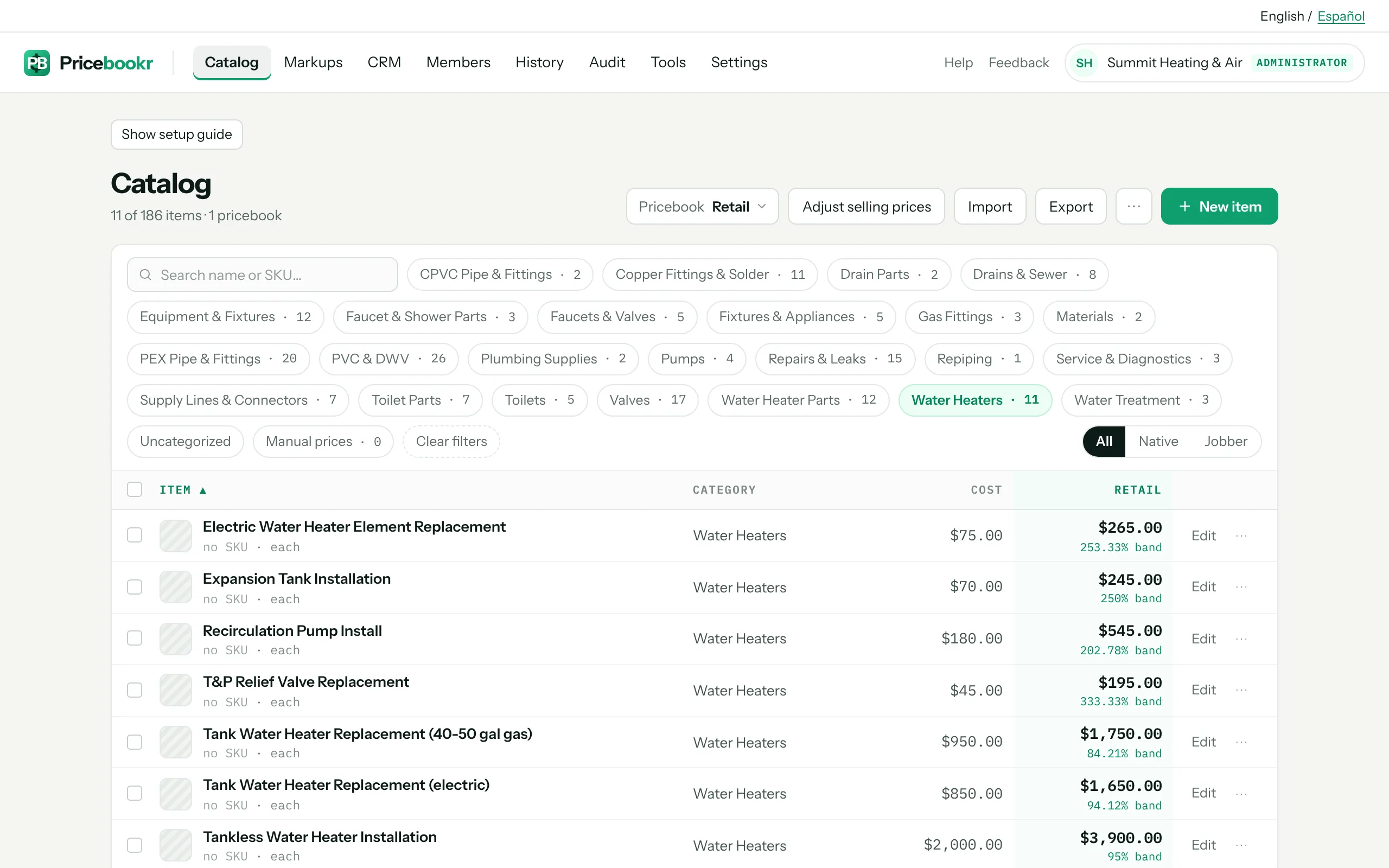Open row menu for Tankless Water Heater Installation
1389x868 pixels.
coord(1241,845)
